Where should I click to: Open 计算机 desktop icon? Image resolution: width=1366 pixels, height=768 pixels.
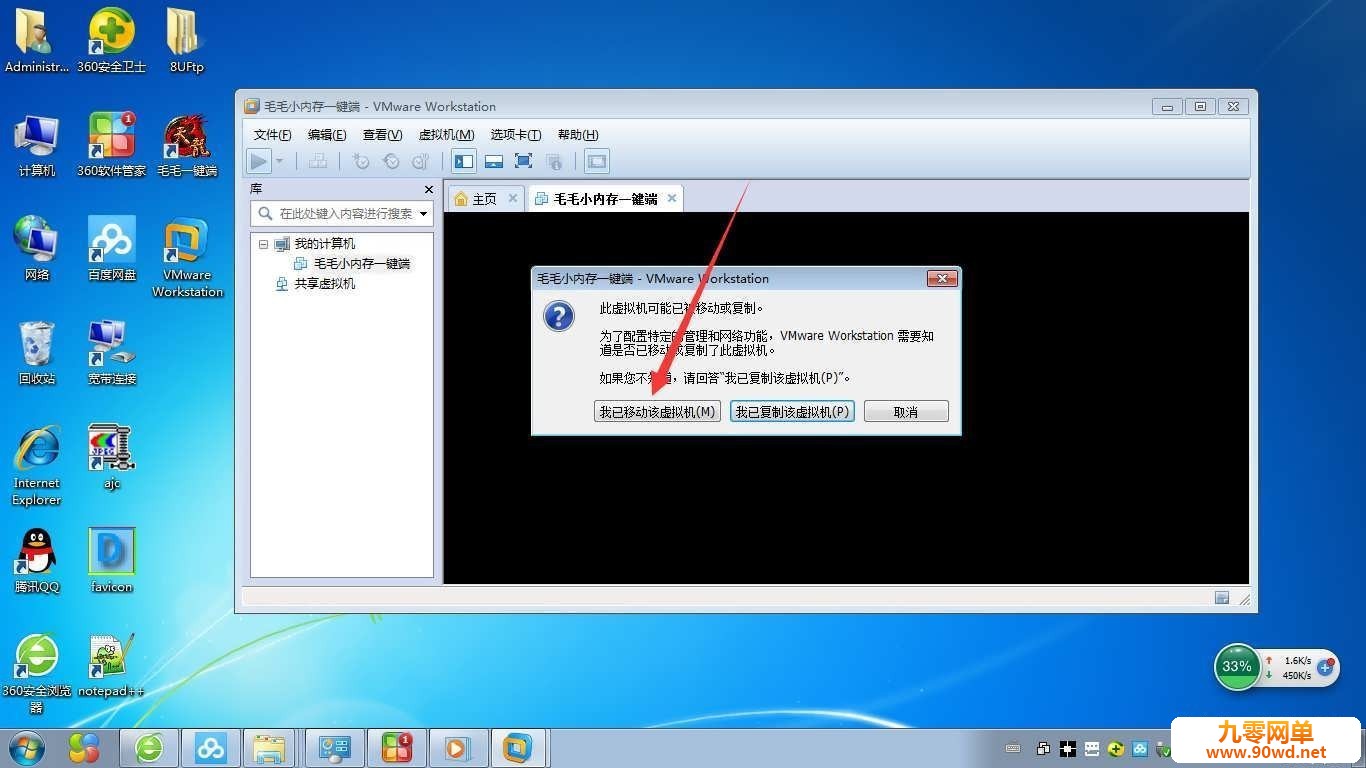coord(37,145)
